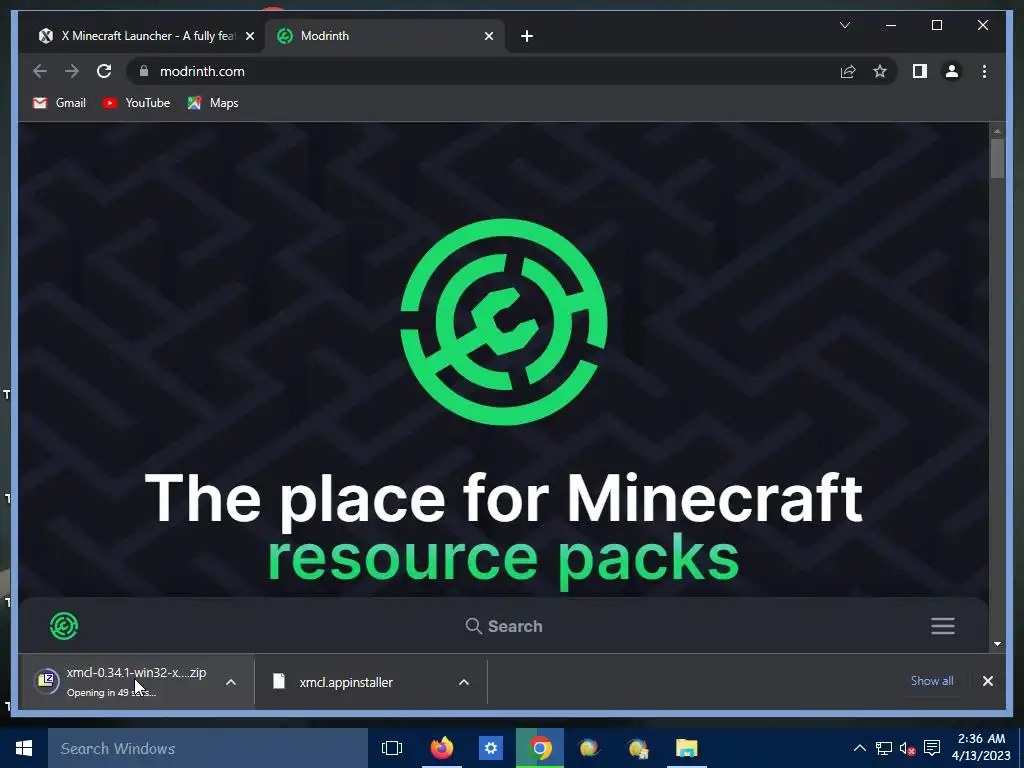The image size is (1024, 768).
Task: View site information via the lock icon
Action: click(144, 71)
